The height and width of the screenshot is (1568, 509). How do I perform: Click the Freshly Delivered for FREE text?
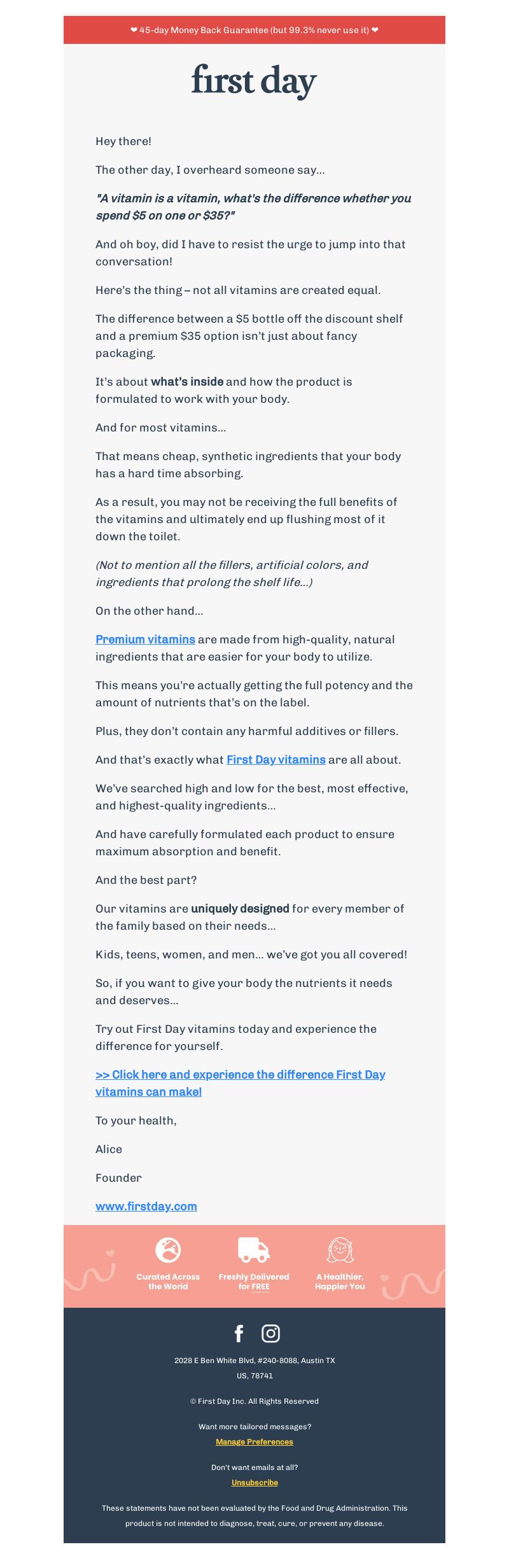(254, 1282)
